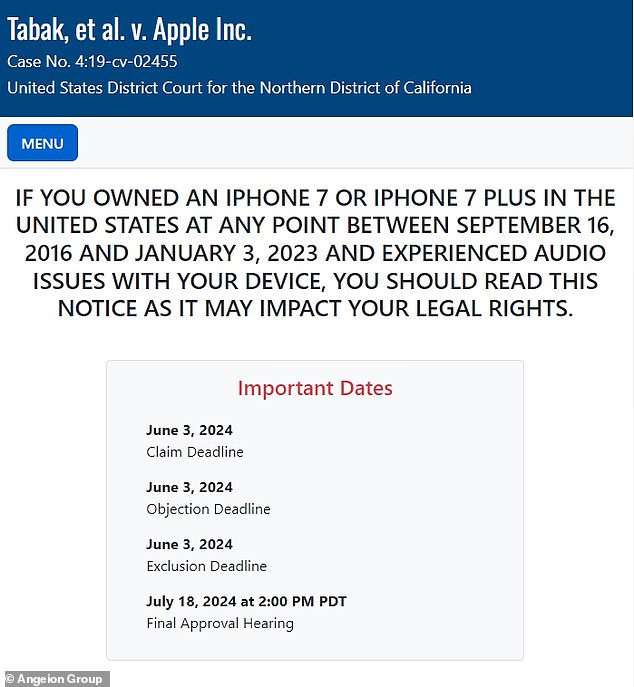This screenshot has width=634, height=687.
Task: Click JANUARY 3, 2023 in the notice headline
Action: (x=173, y=253)
